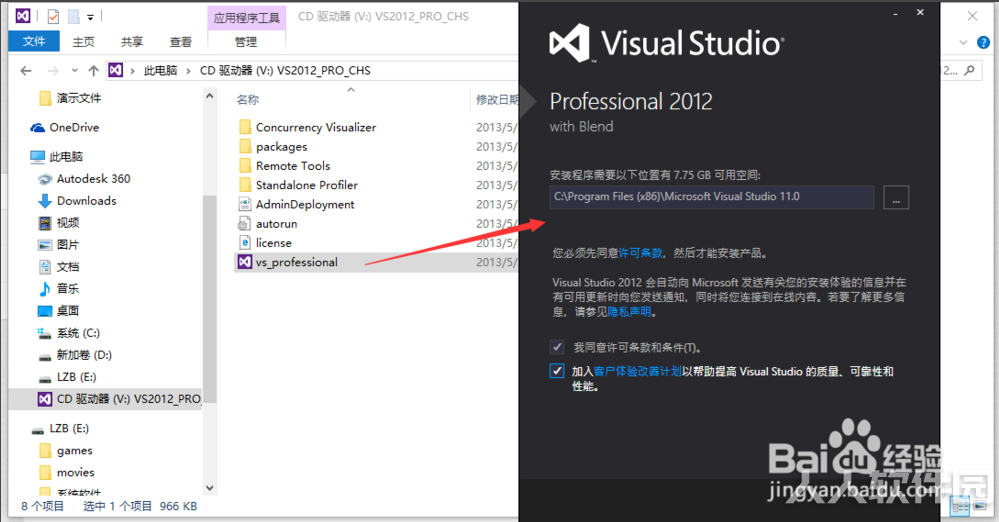Expand chevron after 此电脑 in address bar
Image resolution: width=999 pixels, height=522 pixels.
(189, 71)
